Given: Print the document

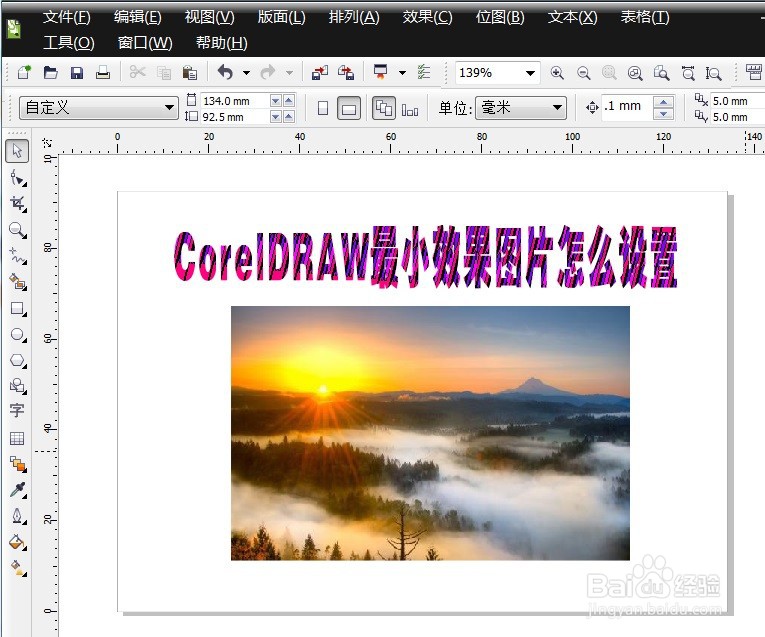Looking at the screenshot, I should pos(103,73).
